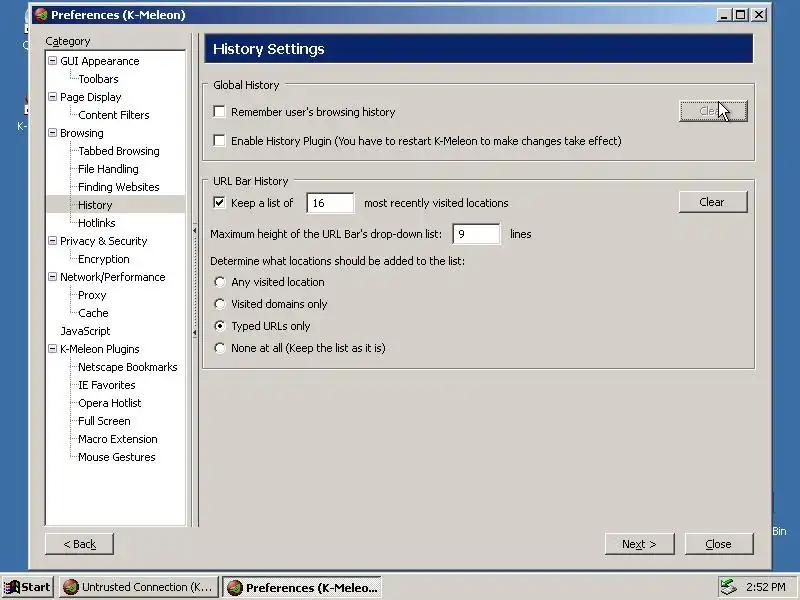
Task: Collapse the Privacy & Security node
Action: [52, 241]
